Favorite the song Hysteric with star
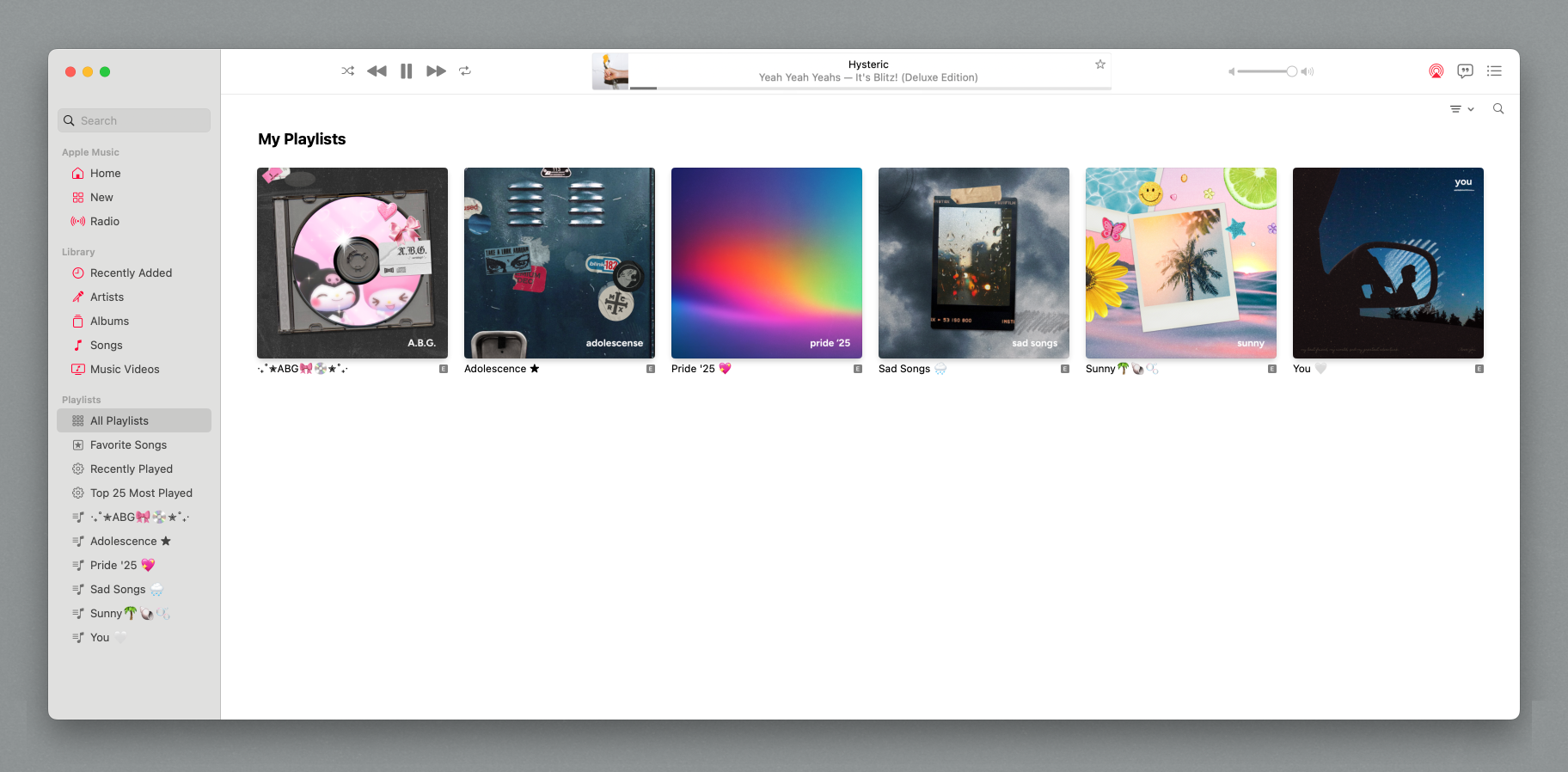Screen dimensions: 1568x772 pos(1099,64)
